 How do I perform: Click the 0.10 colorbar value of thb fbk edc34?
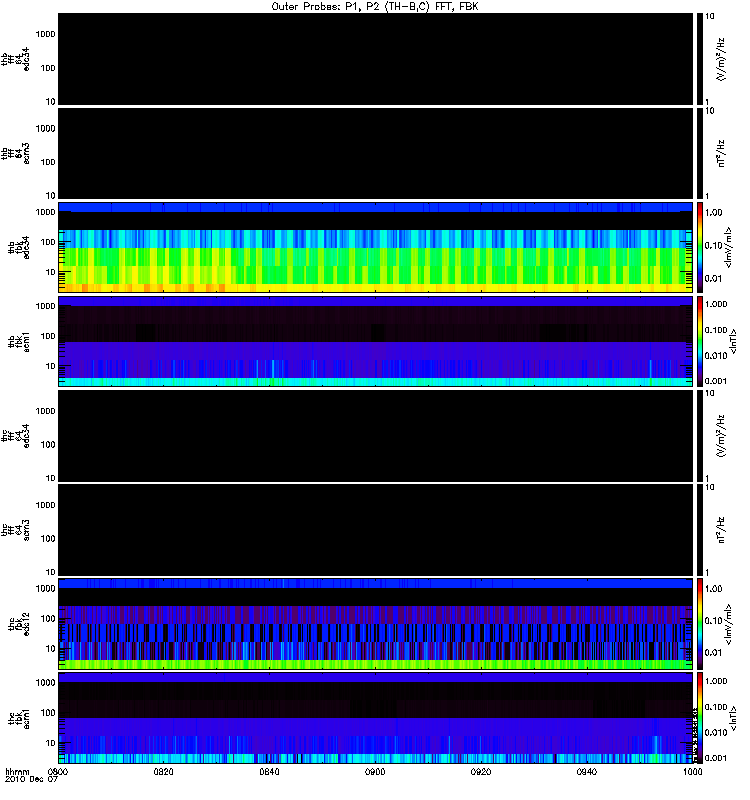point(714,246)
